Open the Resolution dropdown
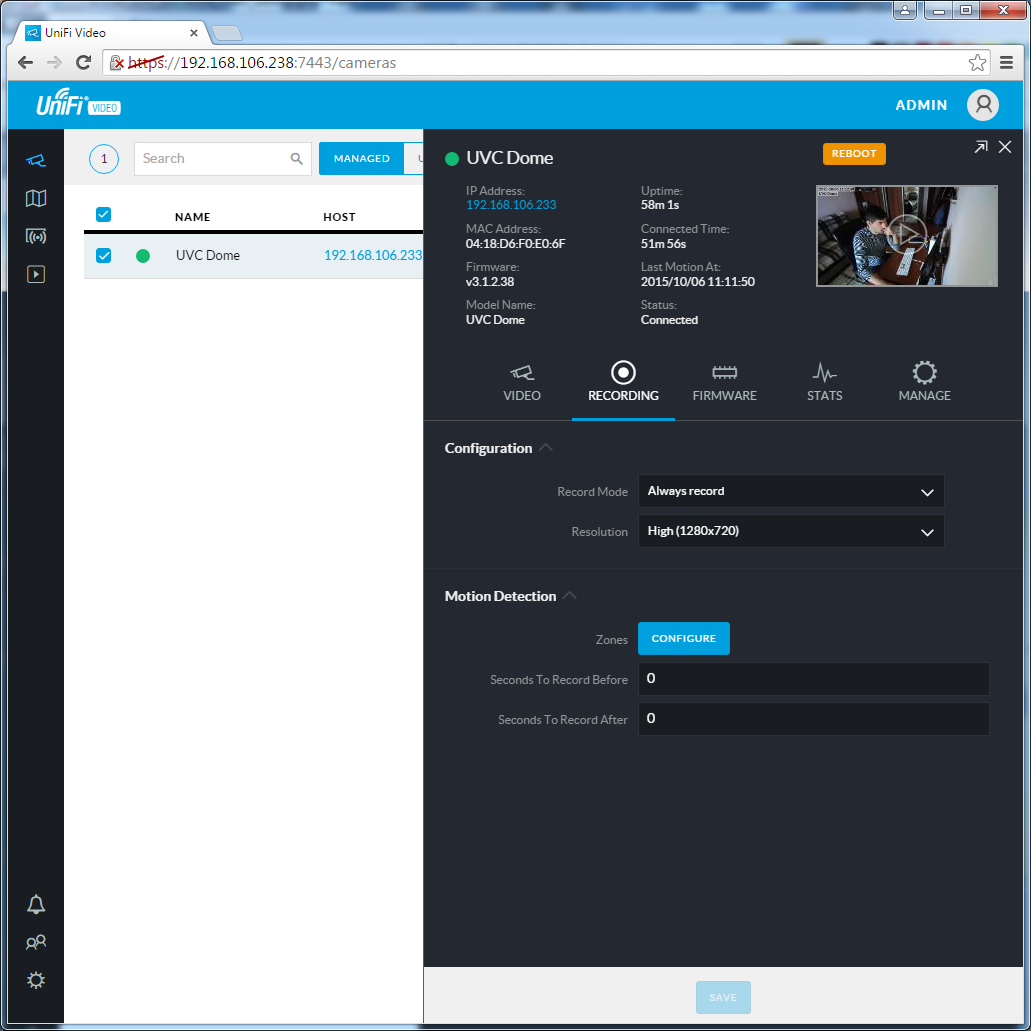 790,531
